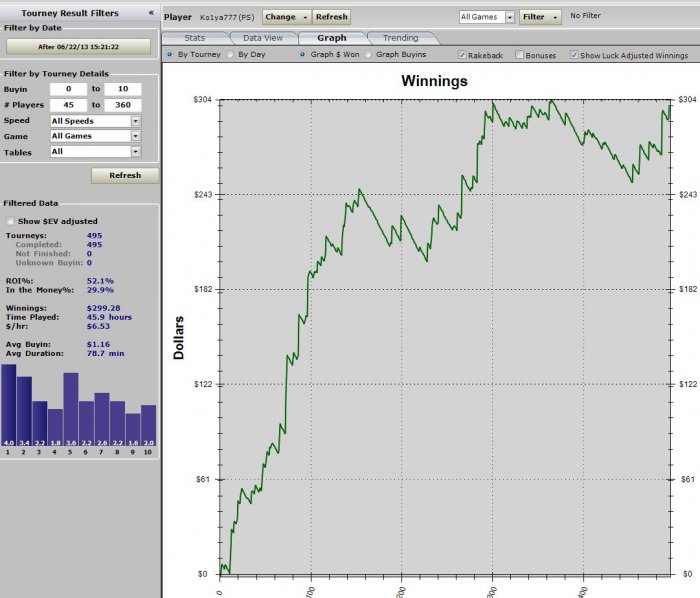This screenshot has height=598, width=700.
Task: Open the Filter dropdown button
Action: [x=541, y=17]
